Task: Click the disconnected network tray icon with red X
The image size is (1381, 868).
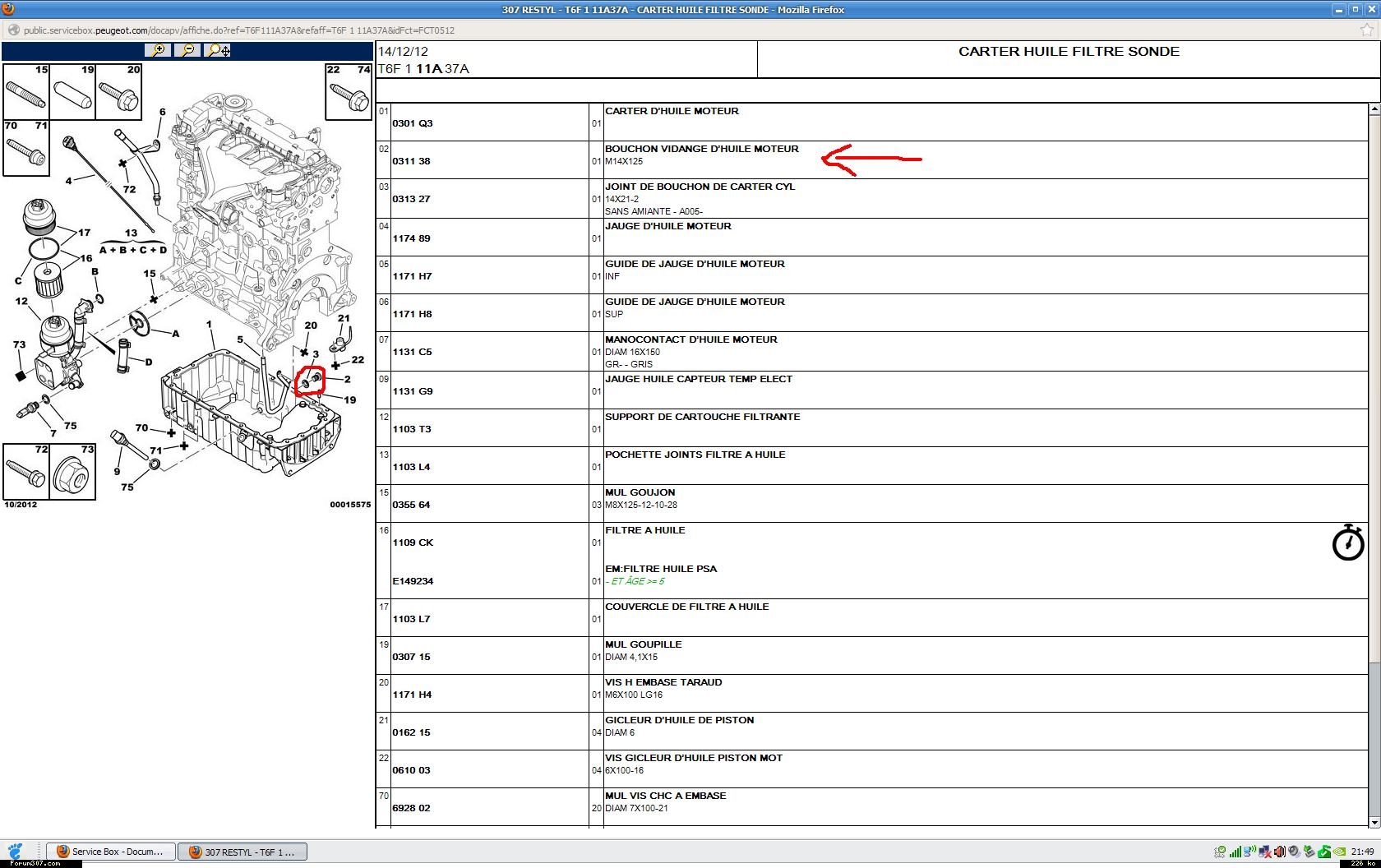Action: (x=1265, y=852)
